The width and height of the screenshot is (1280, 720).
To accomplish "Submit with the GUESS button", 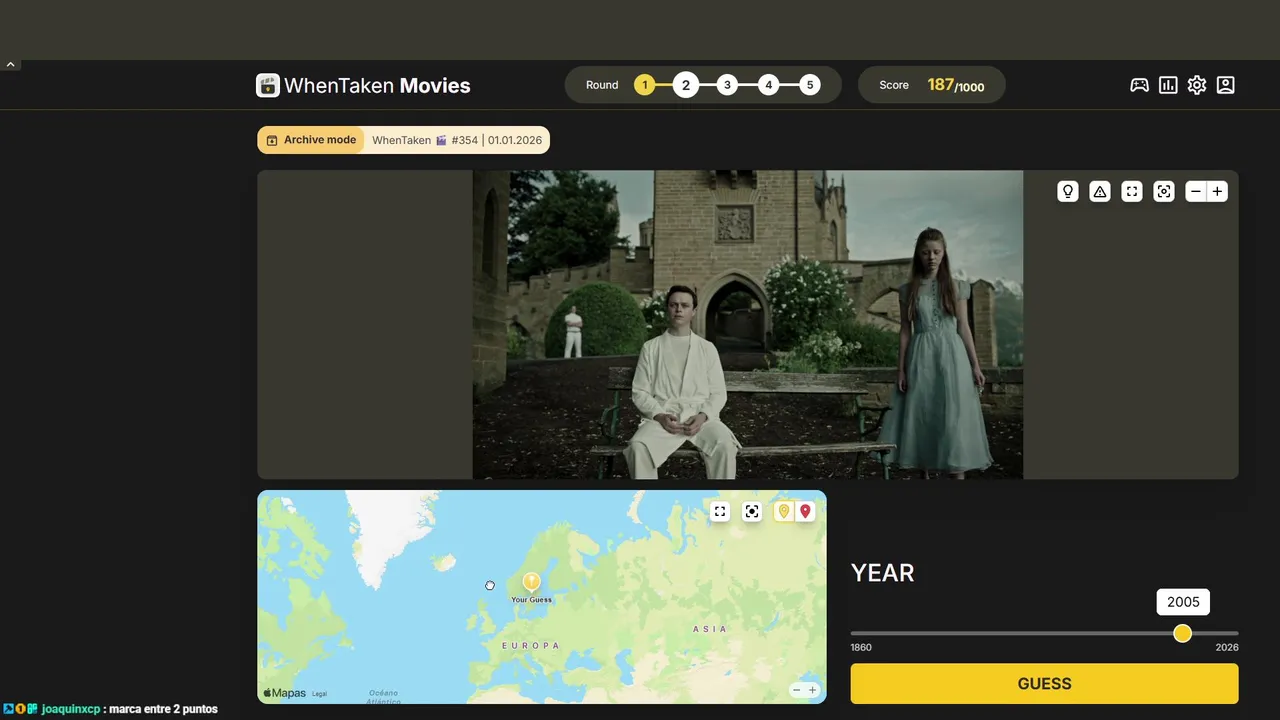I will [x=1044, y=684].
